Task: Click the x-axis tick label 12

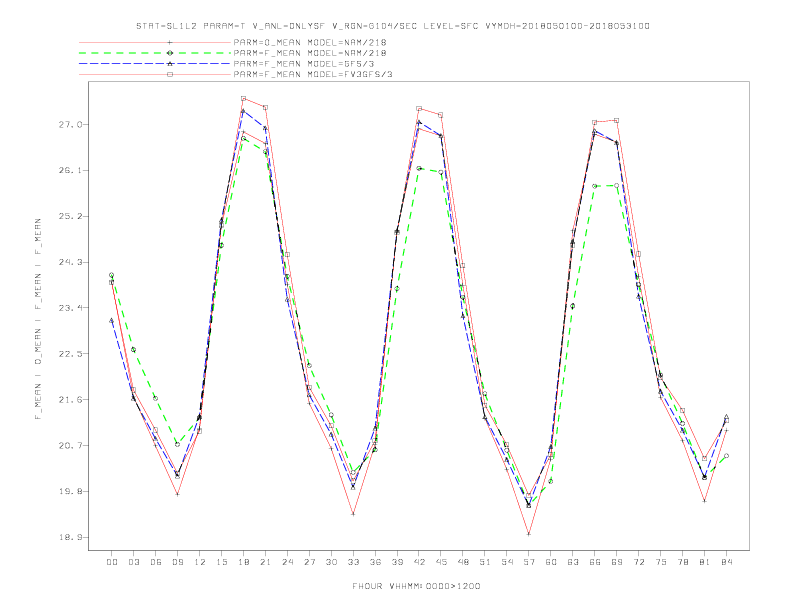Action: click(x=200, y=562)
